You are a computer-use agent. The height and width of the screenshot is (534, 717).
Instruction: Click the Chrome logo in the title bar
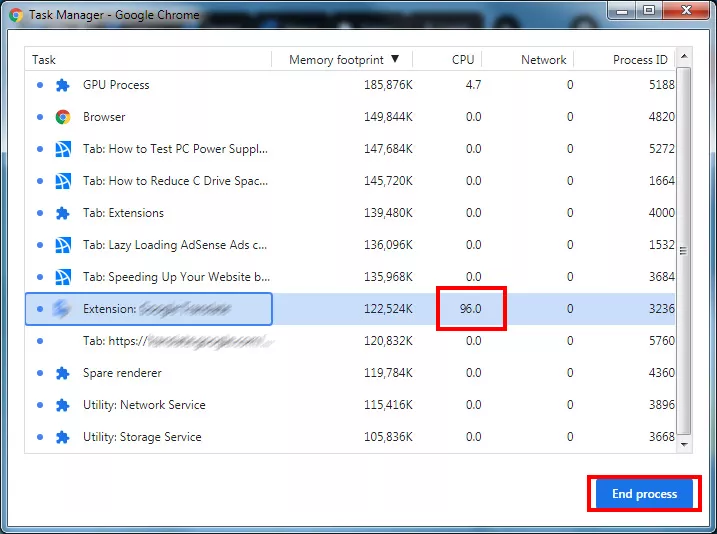pos(16,15)
